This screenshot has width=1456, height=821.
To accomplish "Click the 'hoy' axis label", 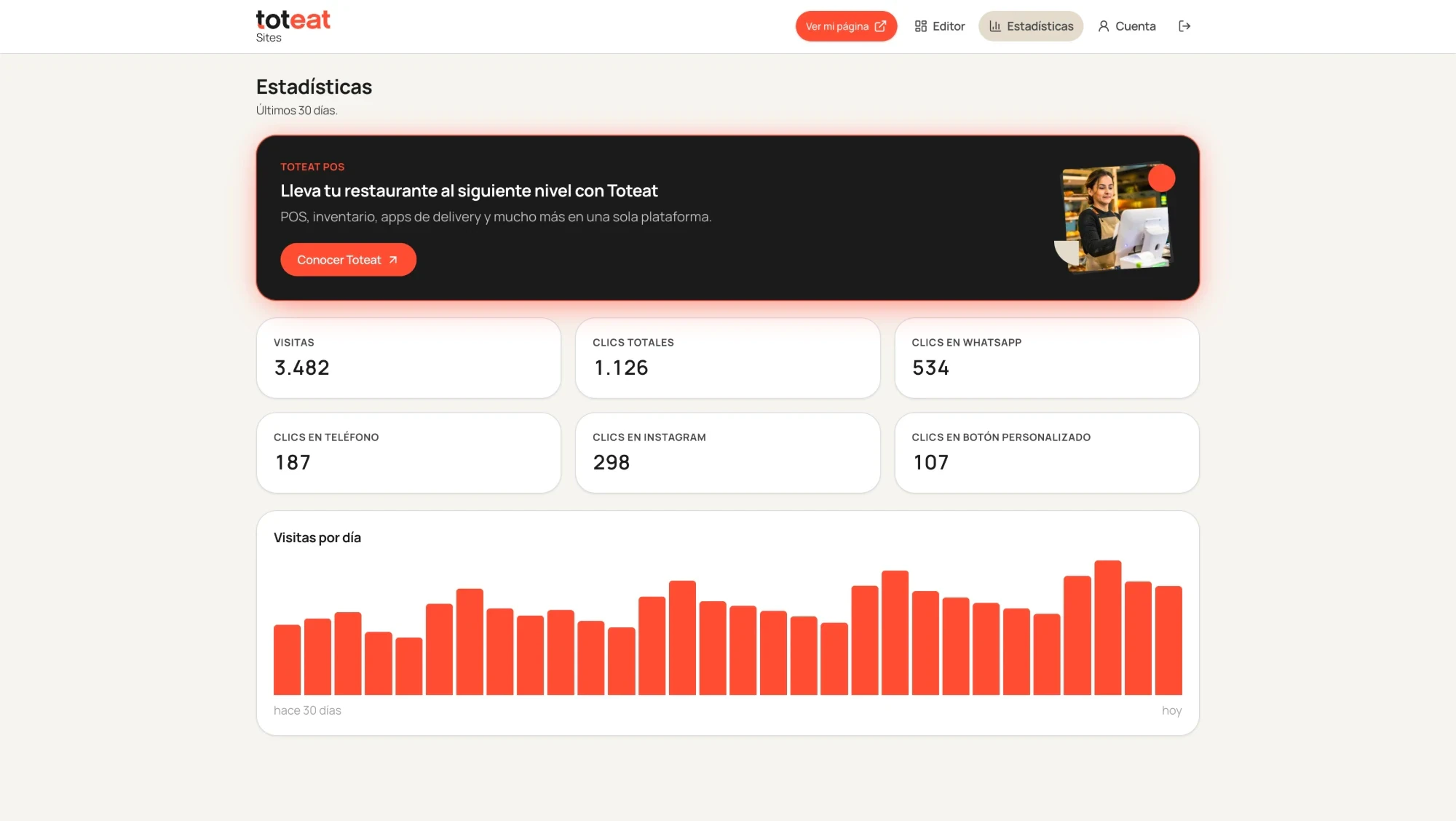I will click(x=1171, y=710).
